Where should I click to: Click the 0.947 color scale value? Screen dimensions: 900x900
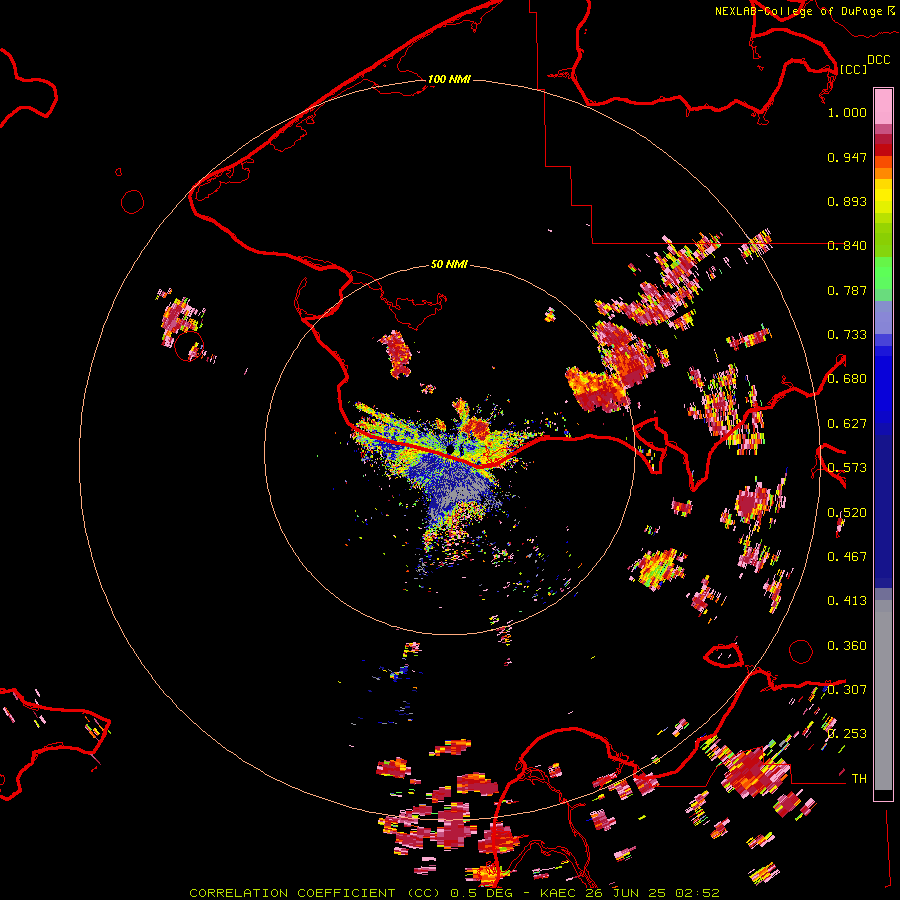tap(847, 157)
